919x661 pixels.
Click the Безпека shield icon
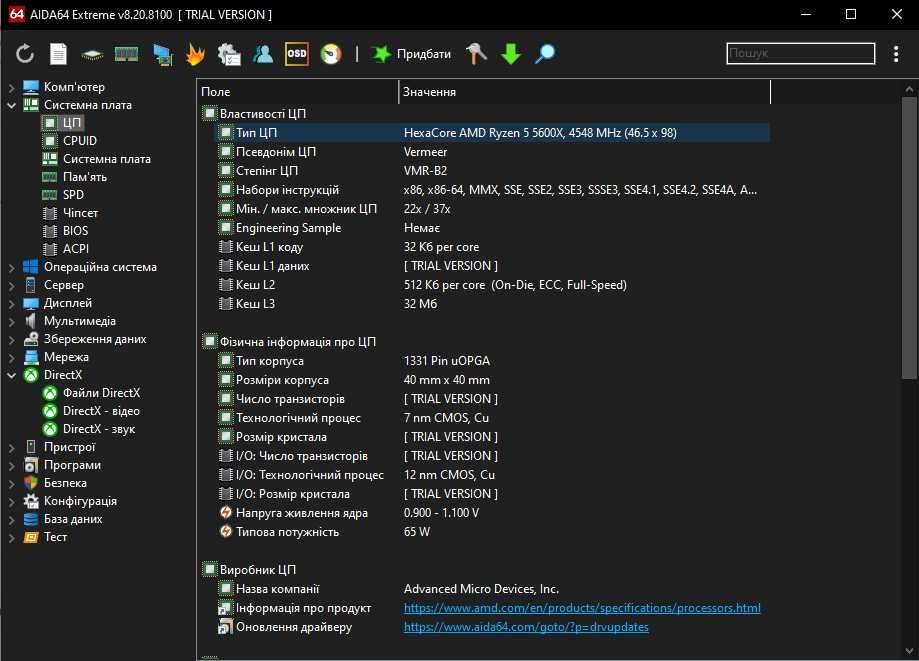(30, 483)
